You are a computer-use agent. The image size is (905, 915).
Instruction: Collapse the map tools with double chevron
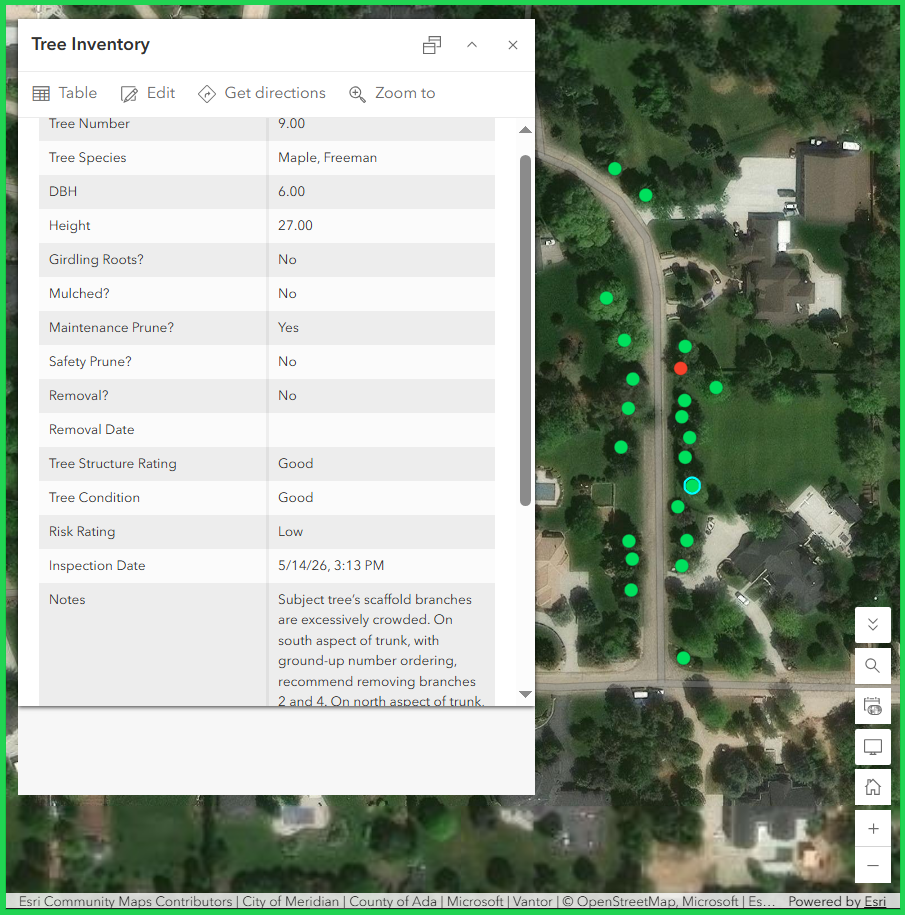coord(872,624)
